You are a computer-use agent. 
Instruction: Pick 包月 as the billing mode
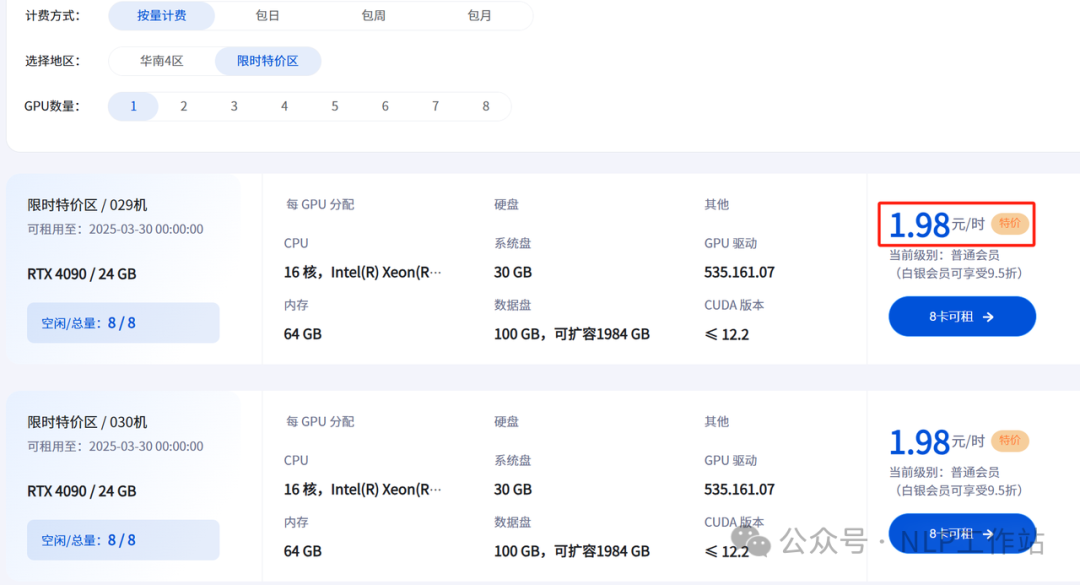click(479, 16)
